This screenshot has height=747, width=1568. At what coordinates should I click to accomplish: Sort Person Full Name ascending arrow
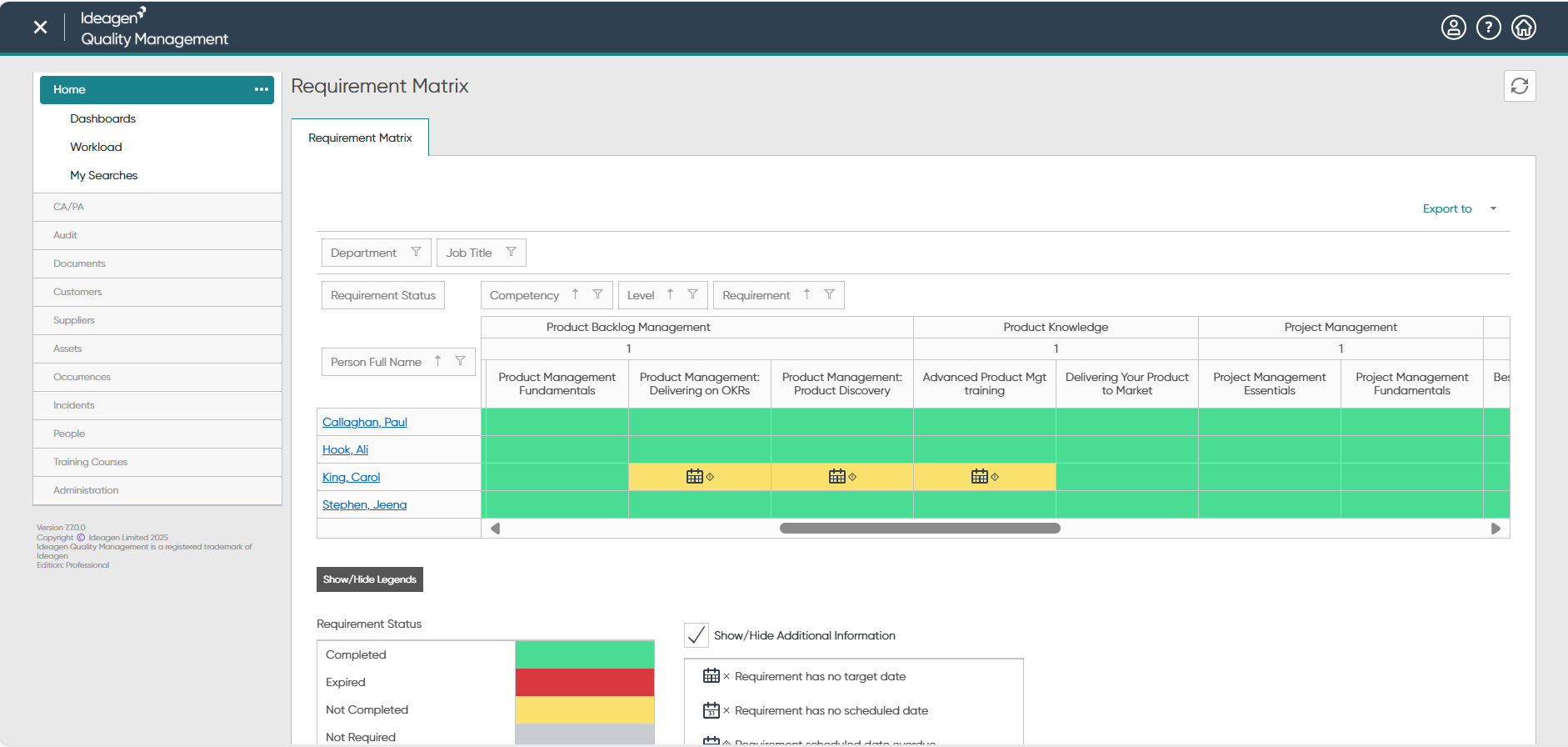point(437,361)
